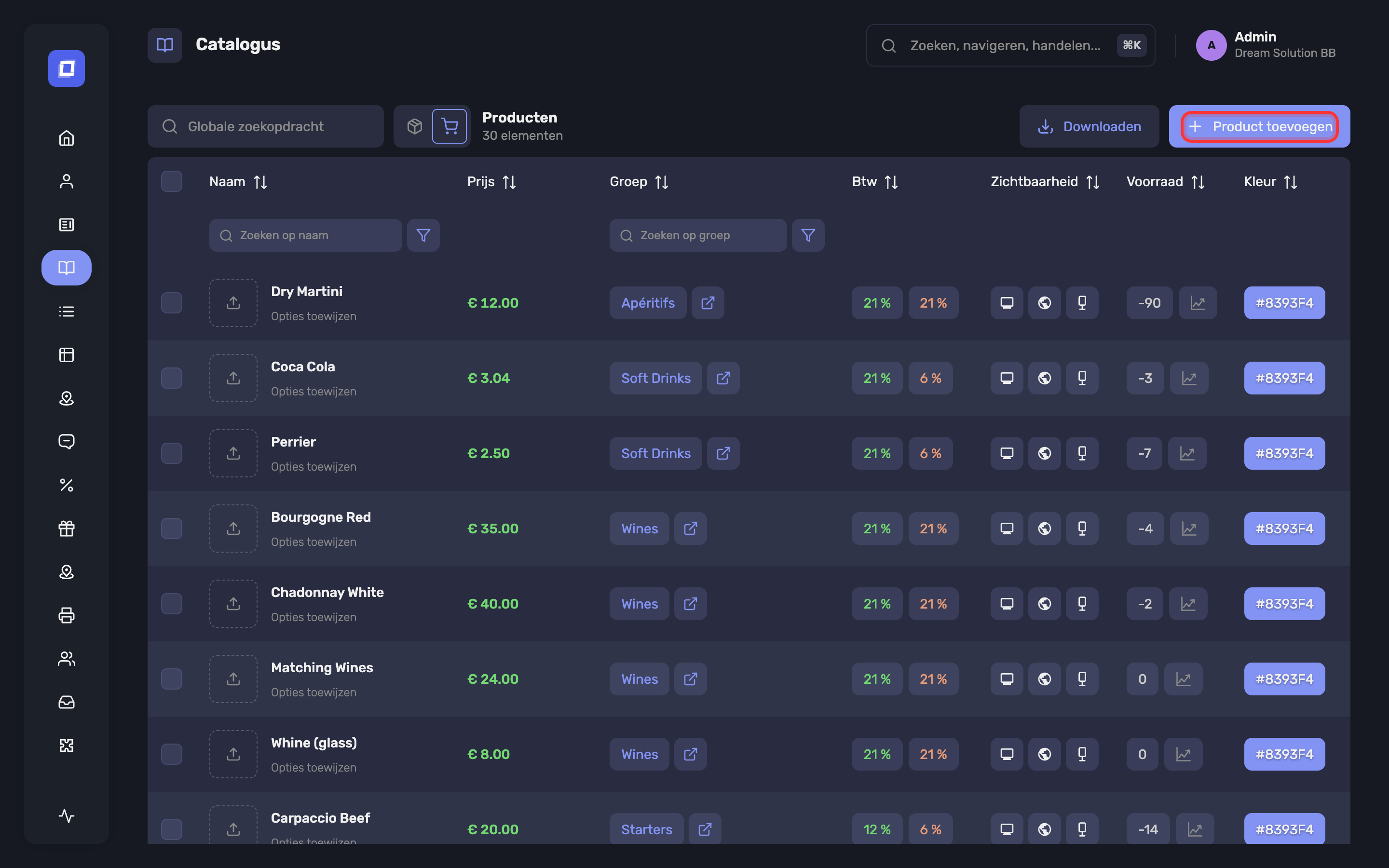Sort by Voorraad column arrows
This screenshot has width=1389, height=868.
tap(1198, 182)
